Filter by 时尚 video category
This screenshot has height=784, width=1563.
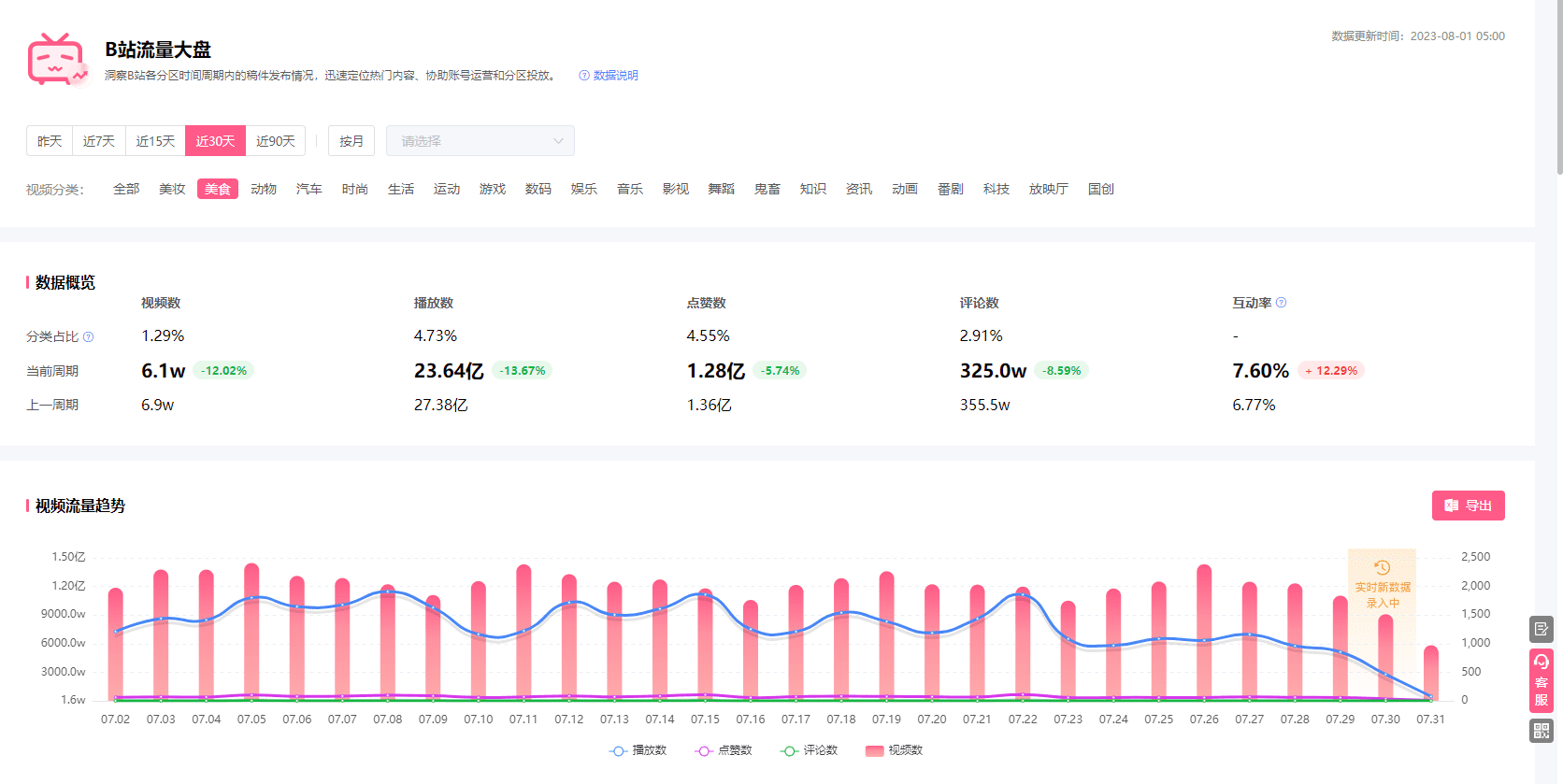pyautogui.click(x=355, y=189)
